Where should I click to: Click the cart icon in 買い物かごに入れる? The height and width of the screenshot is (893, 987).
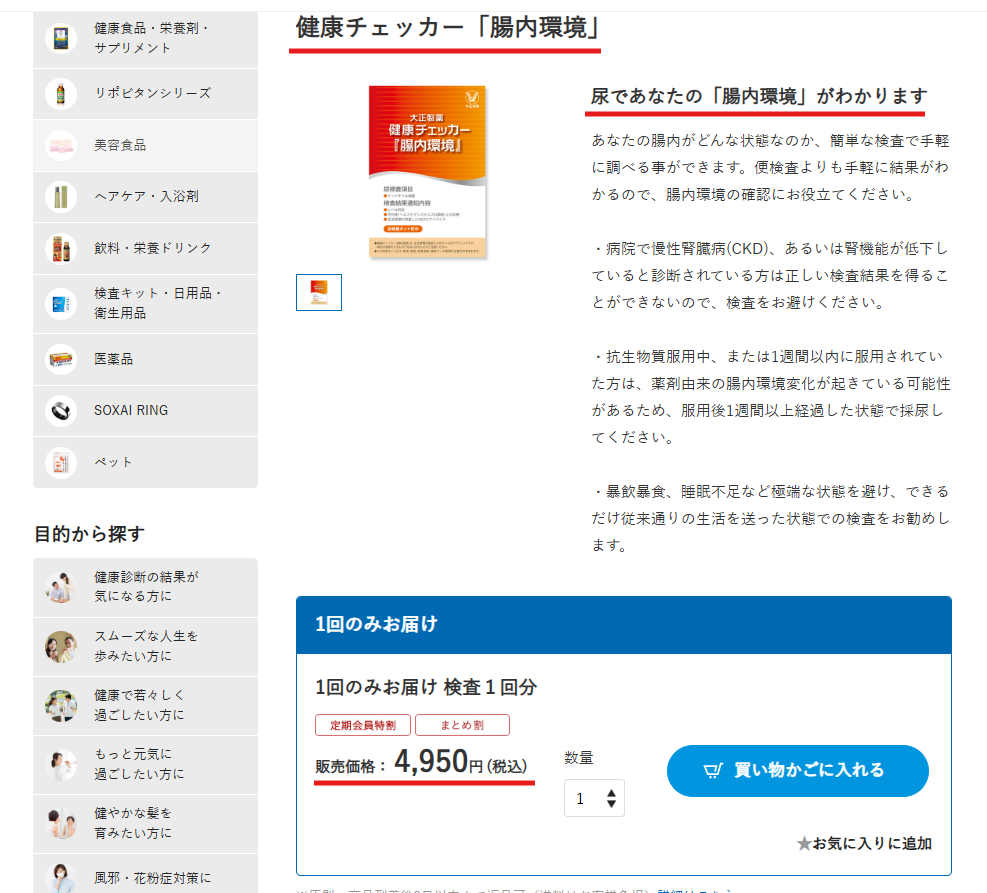713,770
